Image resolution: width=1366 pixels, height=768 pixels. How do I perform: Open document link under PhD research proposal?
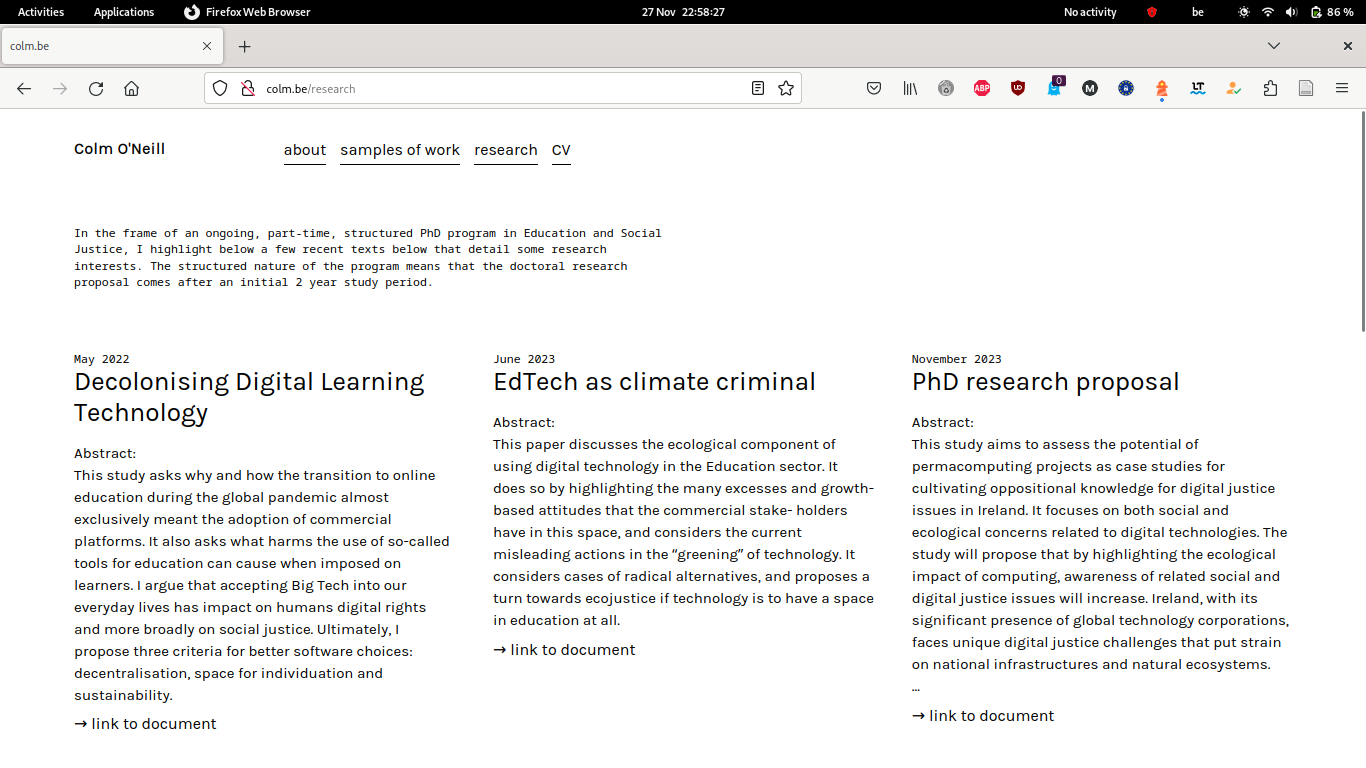coord(983,716)
